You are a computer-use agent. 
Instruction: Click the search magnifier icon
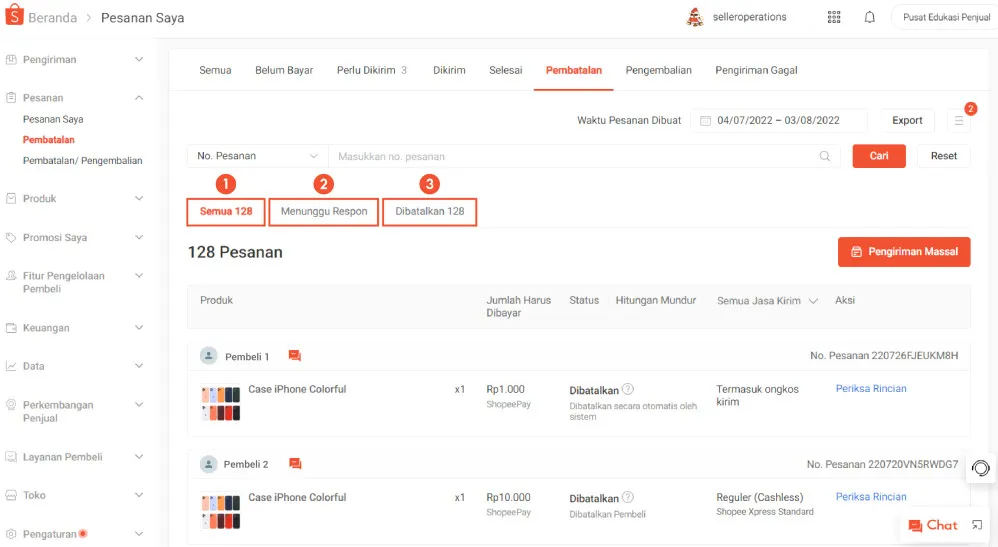coord(825,156)
